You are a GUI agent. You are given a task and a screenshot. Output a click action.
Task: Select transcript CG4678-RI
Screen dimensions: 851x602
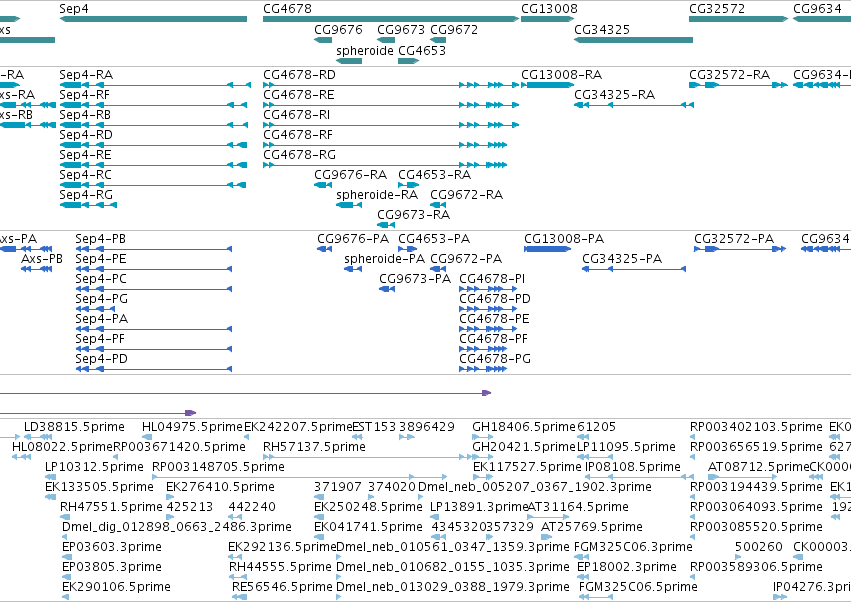point(296,115)
